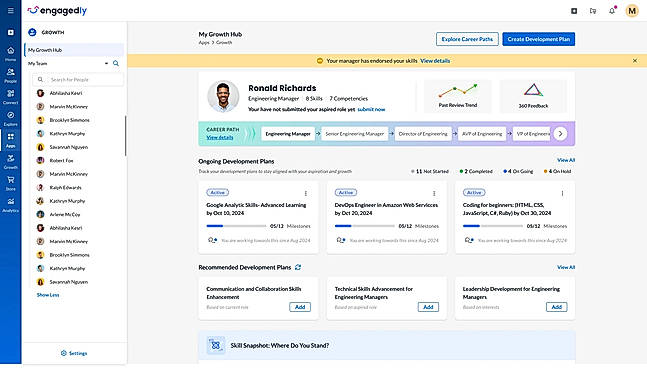Open Career Path View details link
This screenshot has height=368, width=647.
tap(220, 137)
